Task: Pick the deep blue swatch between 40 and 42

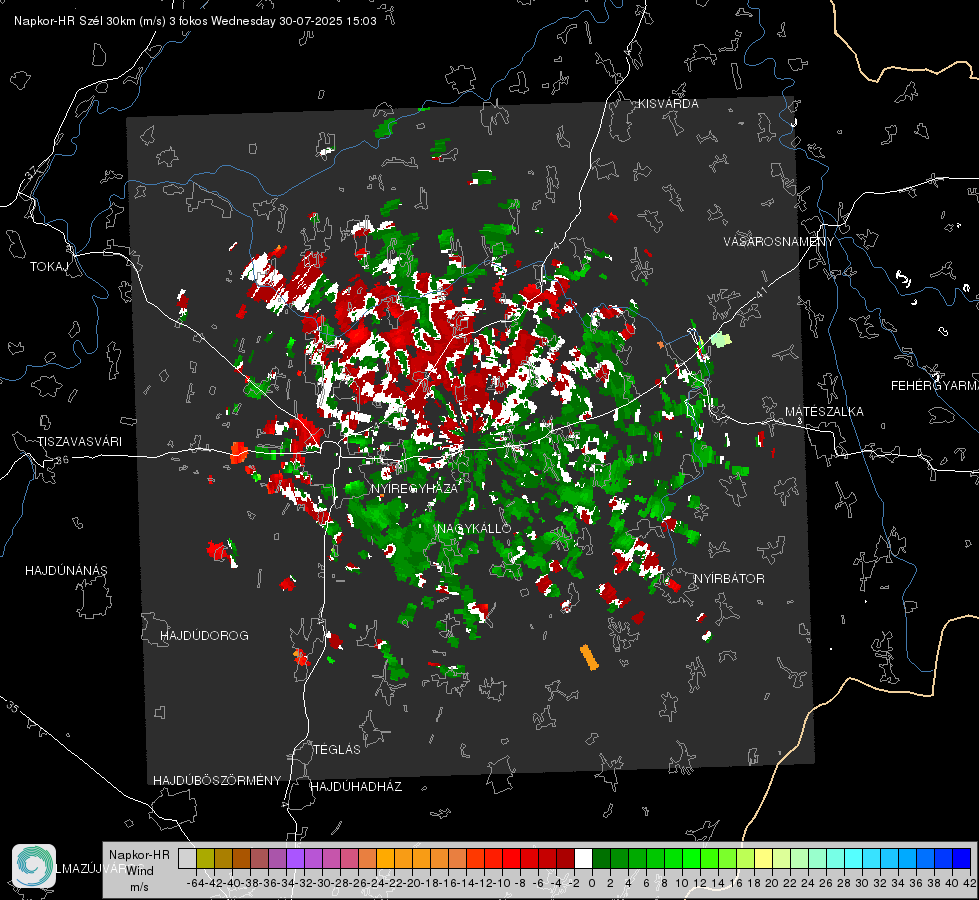Action: click(x=962, y=858)
